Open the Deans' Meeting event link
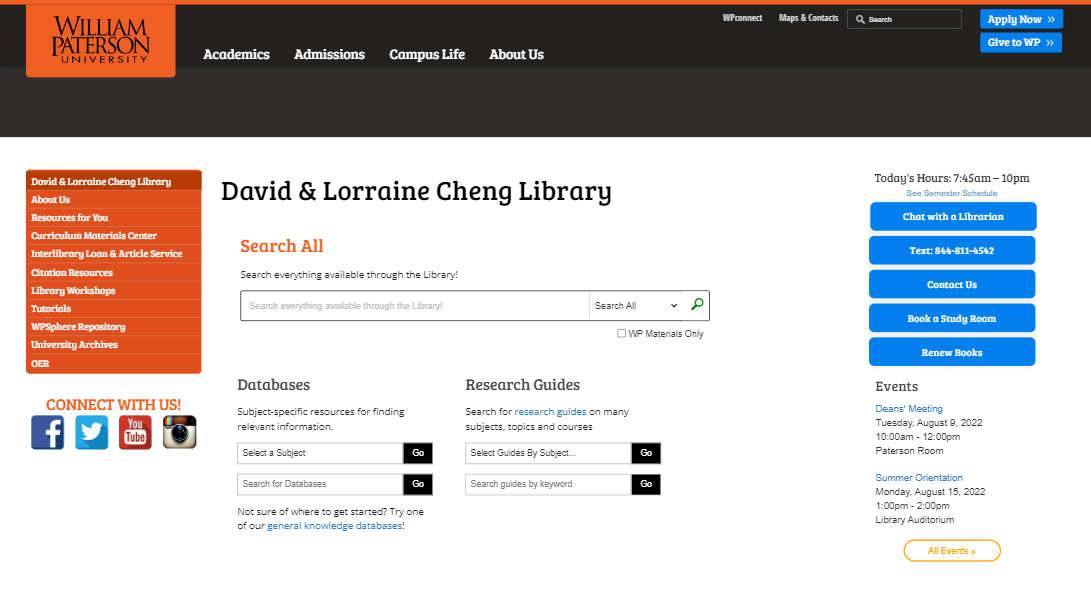The image size is (1091, 603). pos(909,409)
